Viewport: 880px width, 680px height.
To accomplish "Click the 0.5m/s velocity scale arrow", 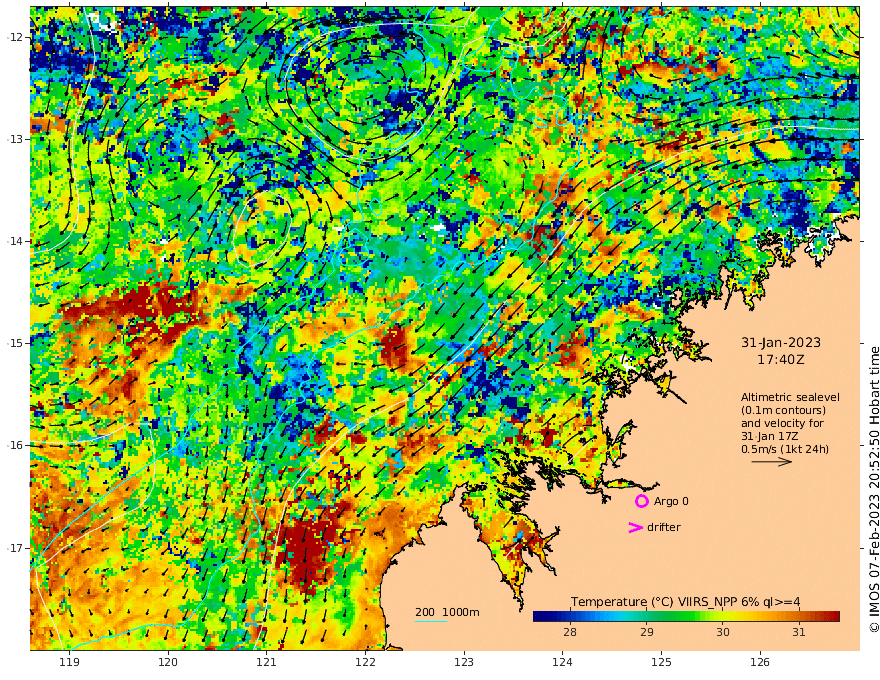I will (x=772, y=462).
